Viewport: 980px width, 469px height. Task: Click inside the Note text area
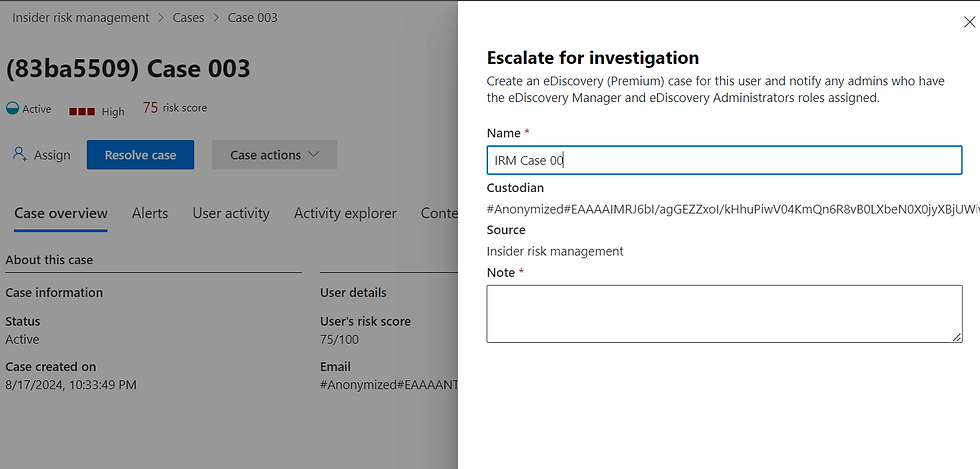[723, 313]
